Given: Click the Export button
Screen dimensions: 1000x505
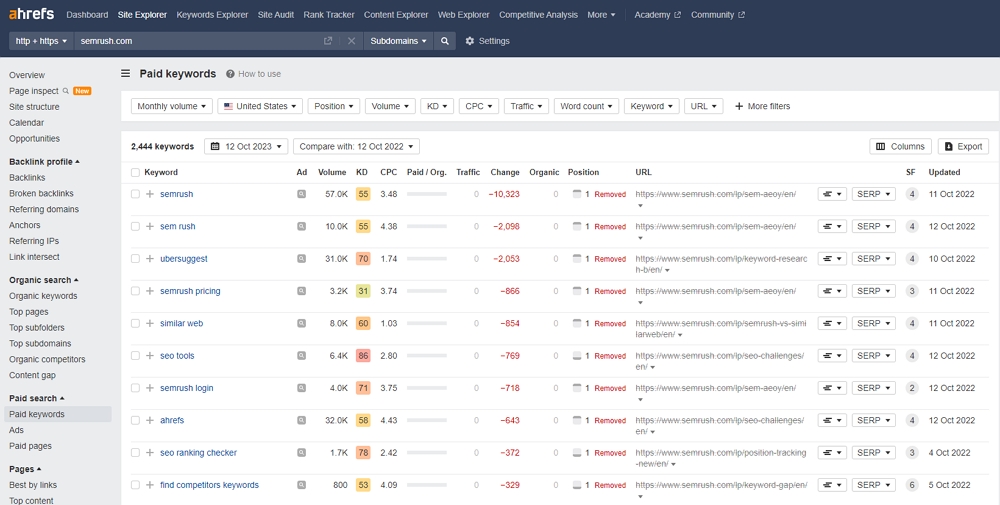Looking at the screenshot, I should [963, 147].
